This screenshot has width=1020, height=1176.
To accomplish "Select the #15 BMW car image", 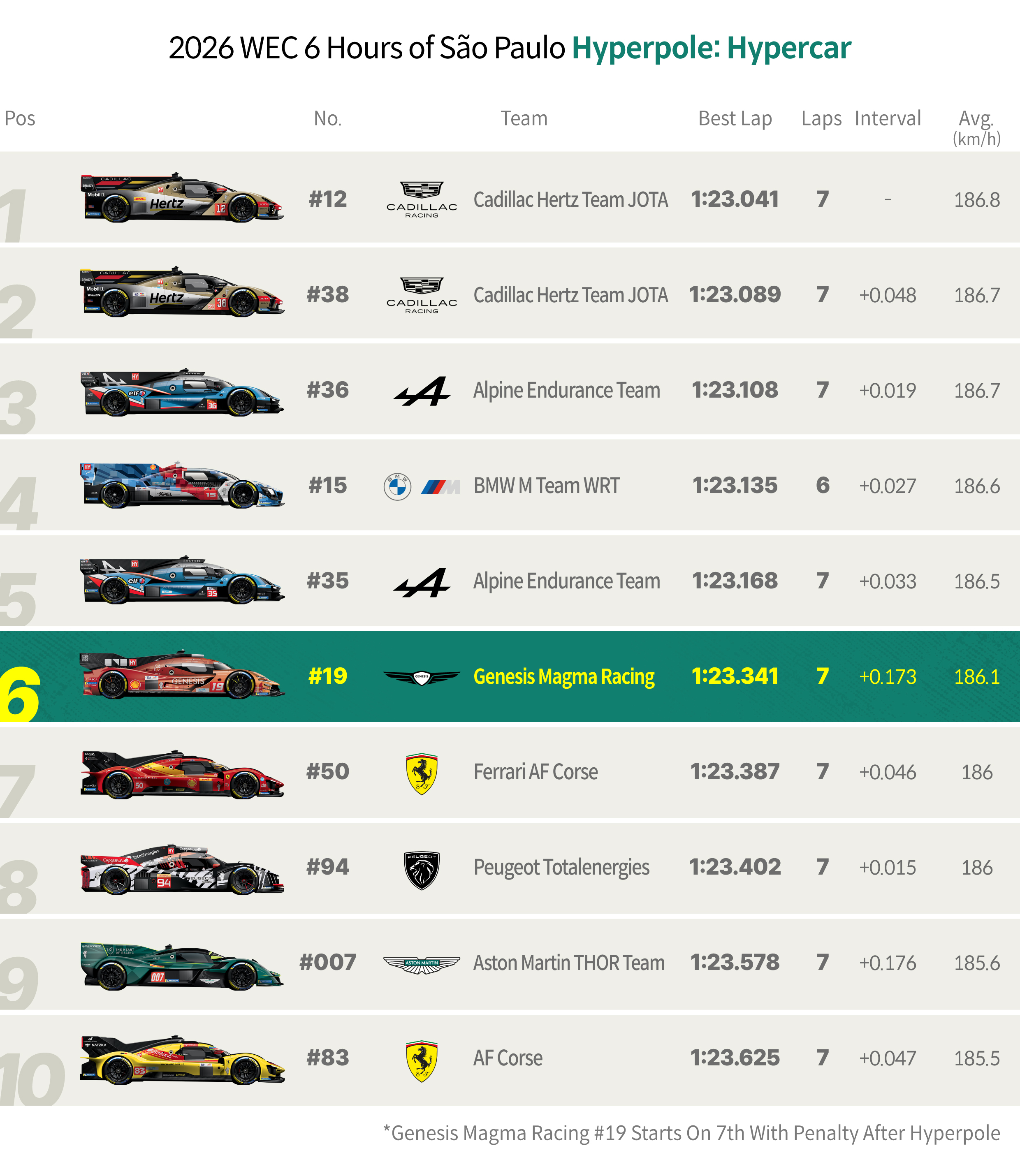I will (x=181, y=485).
